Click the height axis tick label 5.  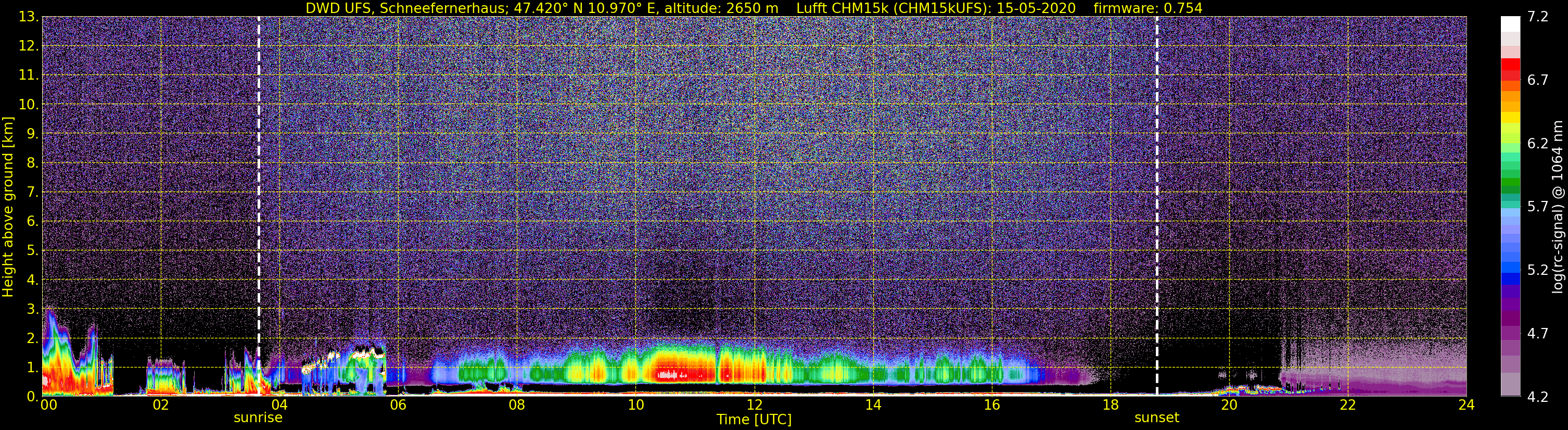coord(32,250)
